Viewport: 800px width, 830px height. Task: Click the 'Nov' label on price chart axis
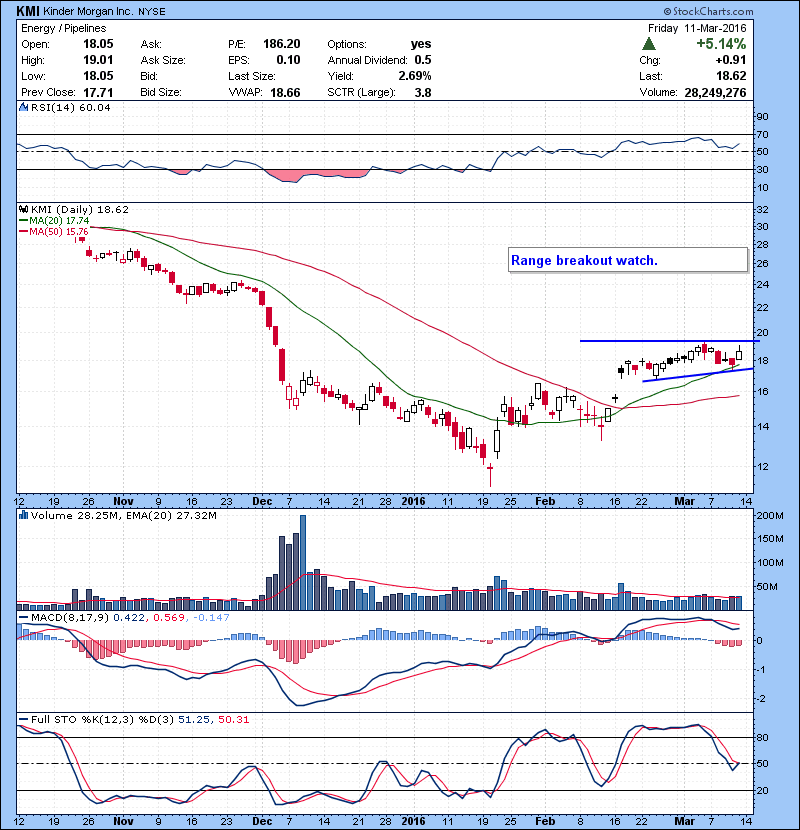[123, 501]
